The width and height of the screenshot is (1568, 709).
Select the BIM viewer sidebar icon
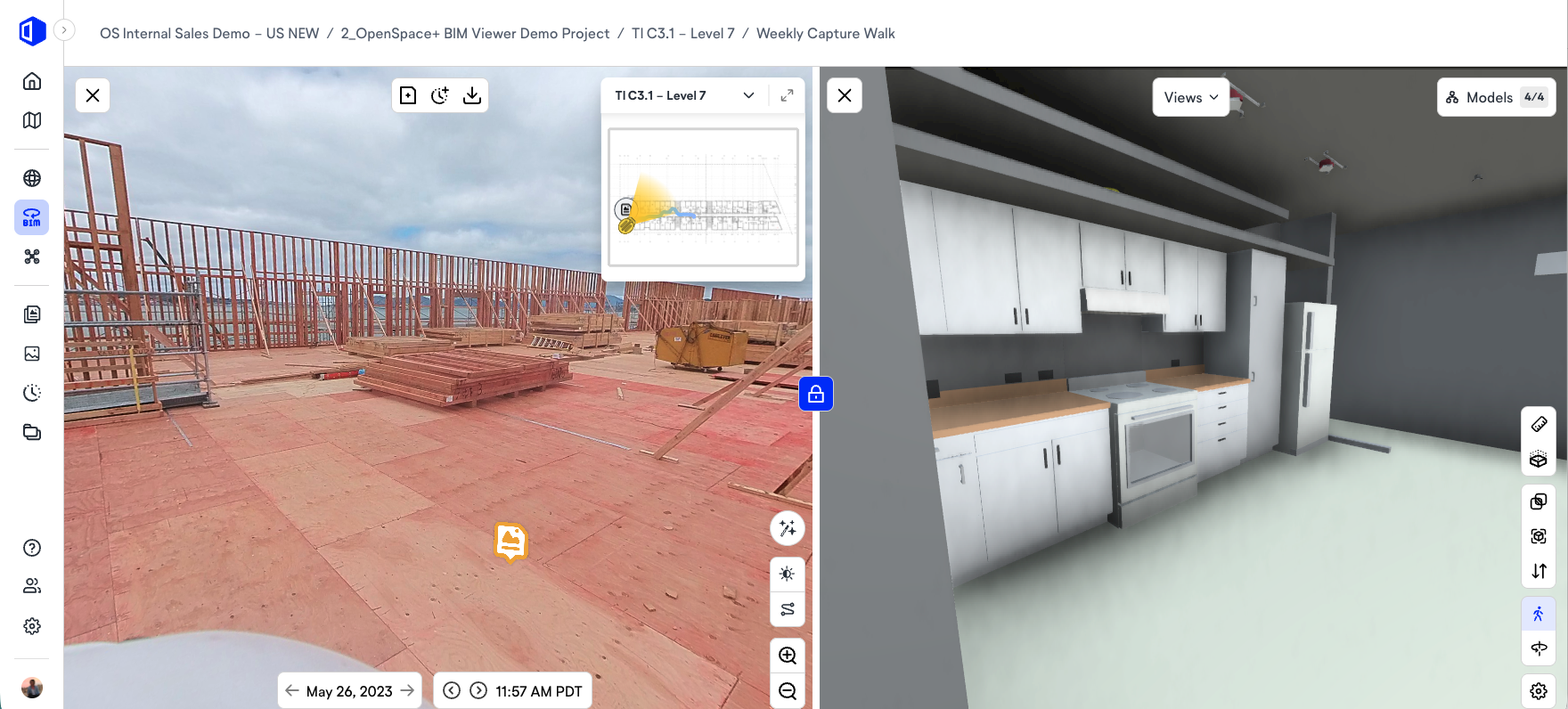[32, 217]
